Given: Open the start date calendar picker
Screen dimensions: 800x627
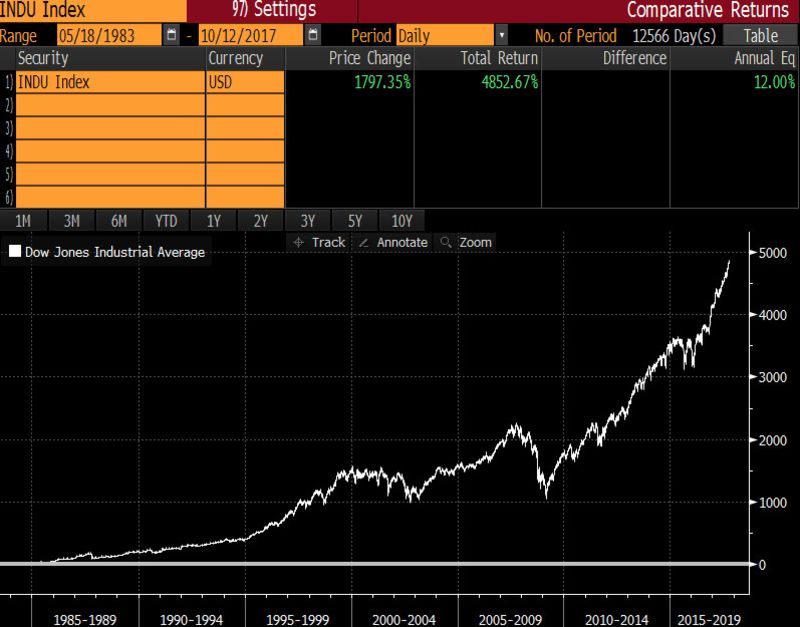Looking at the screenshot, I should tap(171, 35).
